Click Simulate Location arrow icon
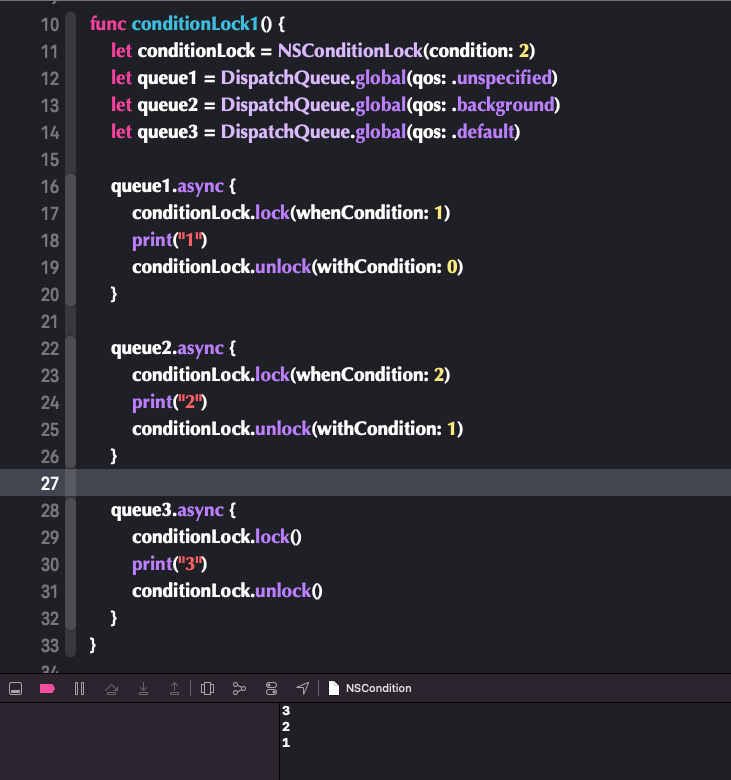 coord(303,688)
